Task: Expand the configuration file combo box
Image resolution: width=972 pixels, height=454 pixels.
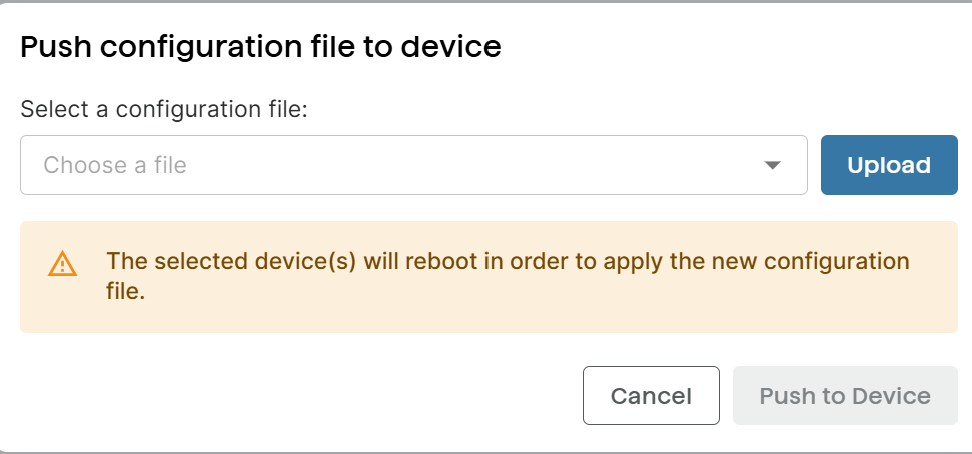Action: point(413,165)
